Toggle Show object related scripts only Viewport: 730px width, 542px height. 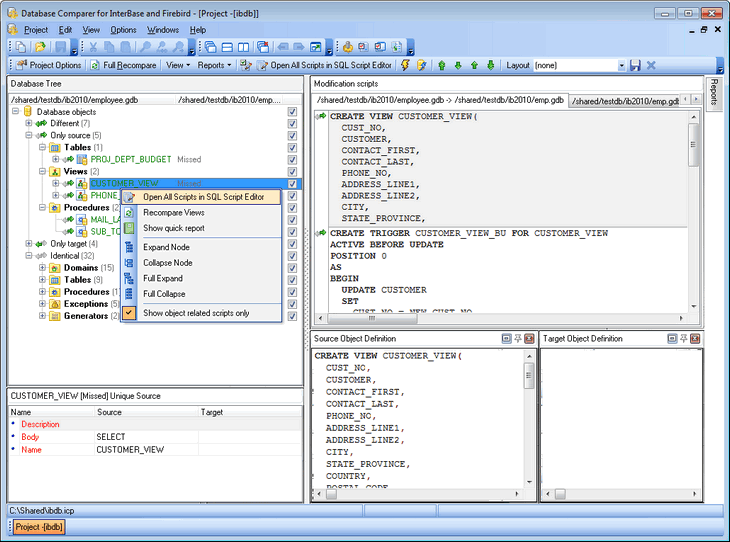point(201,313)
